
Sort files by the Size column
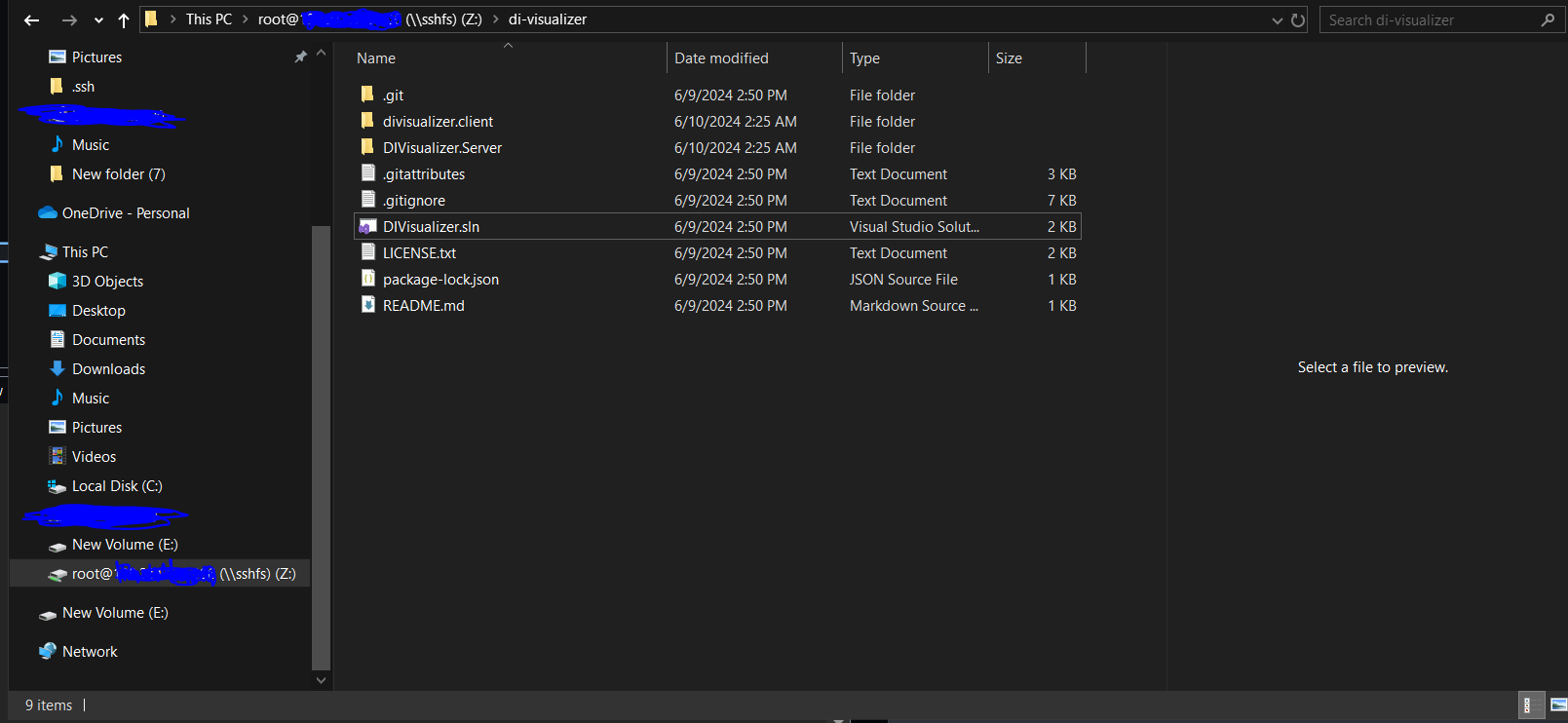tap(1009, 58)
